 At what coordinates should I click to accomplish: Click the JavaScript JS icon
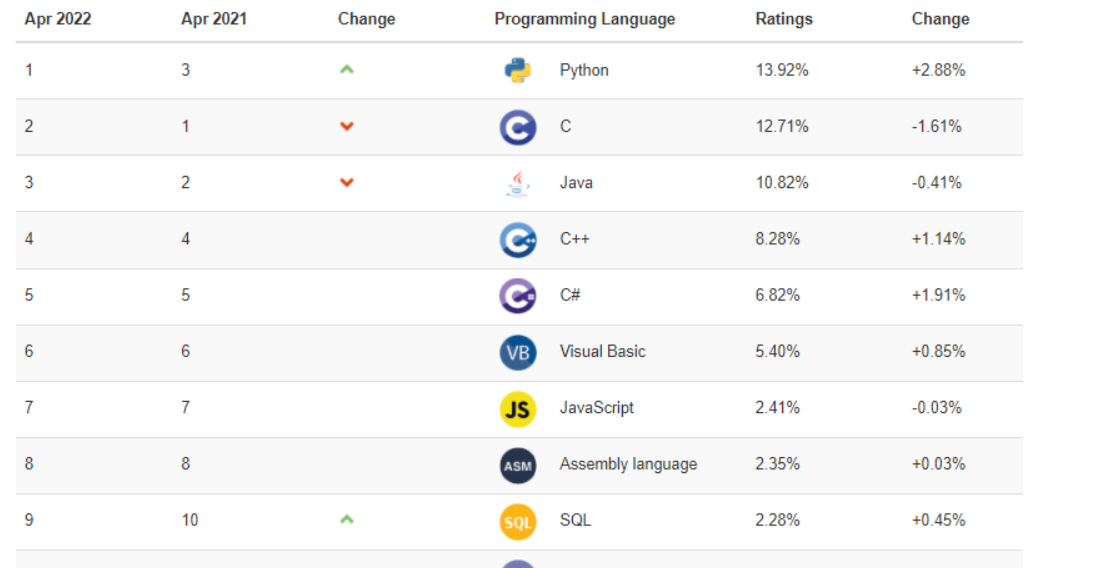tap(518, 408)
